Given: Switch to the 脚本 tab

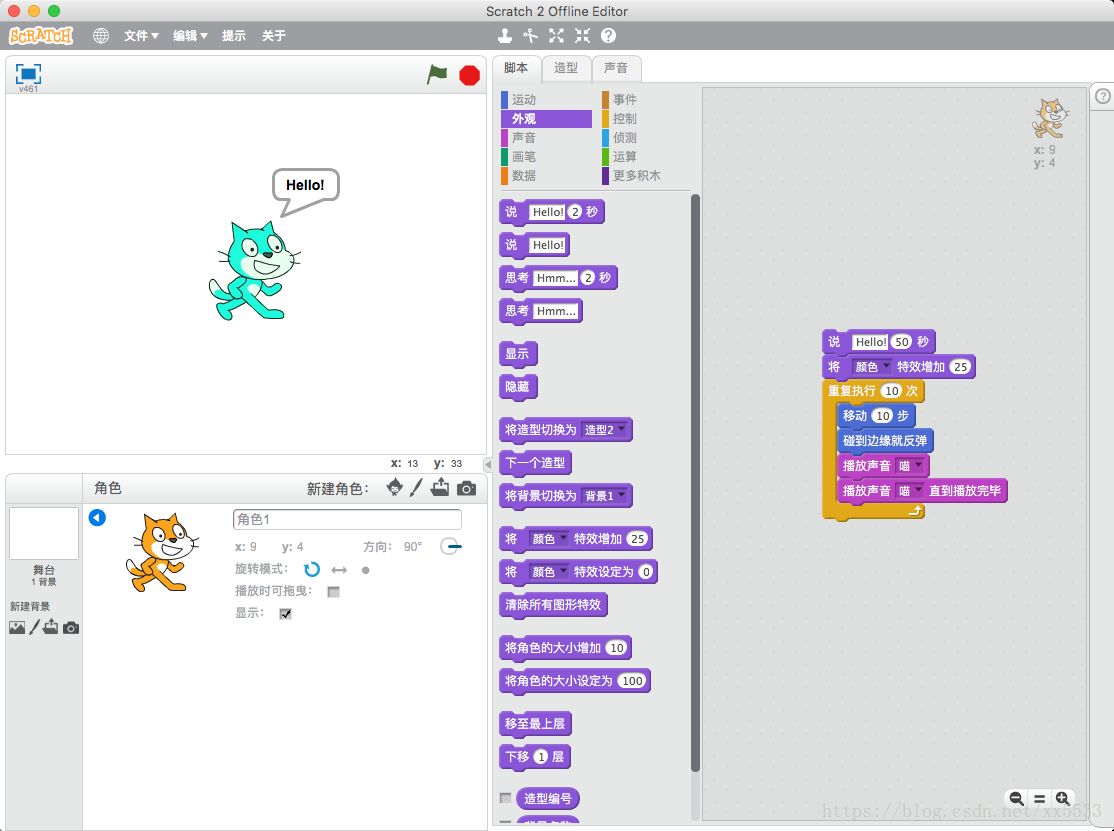Looking at the screenshot, I should coord(517,68).
